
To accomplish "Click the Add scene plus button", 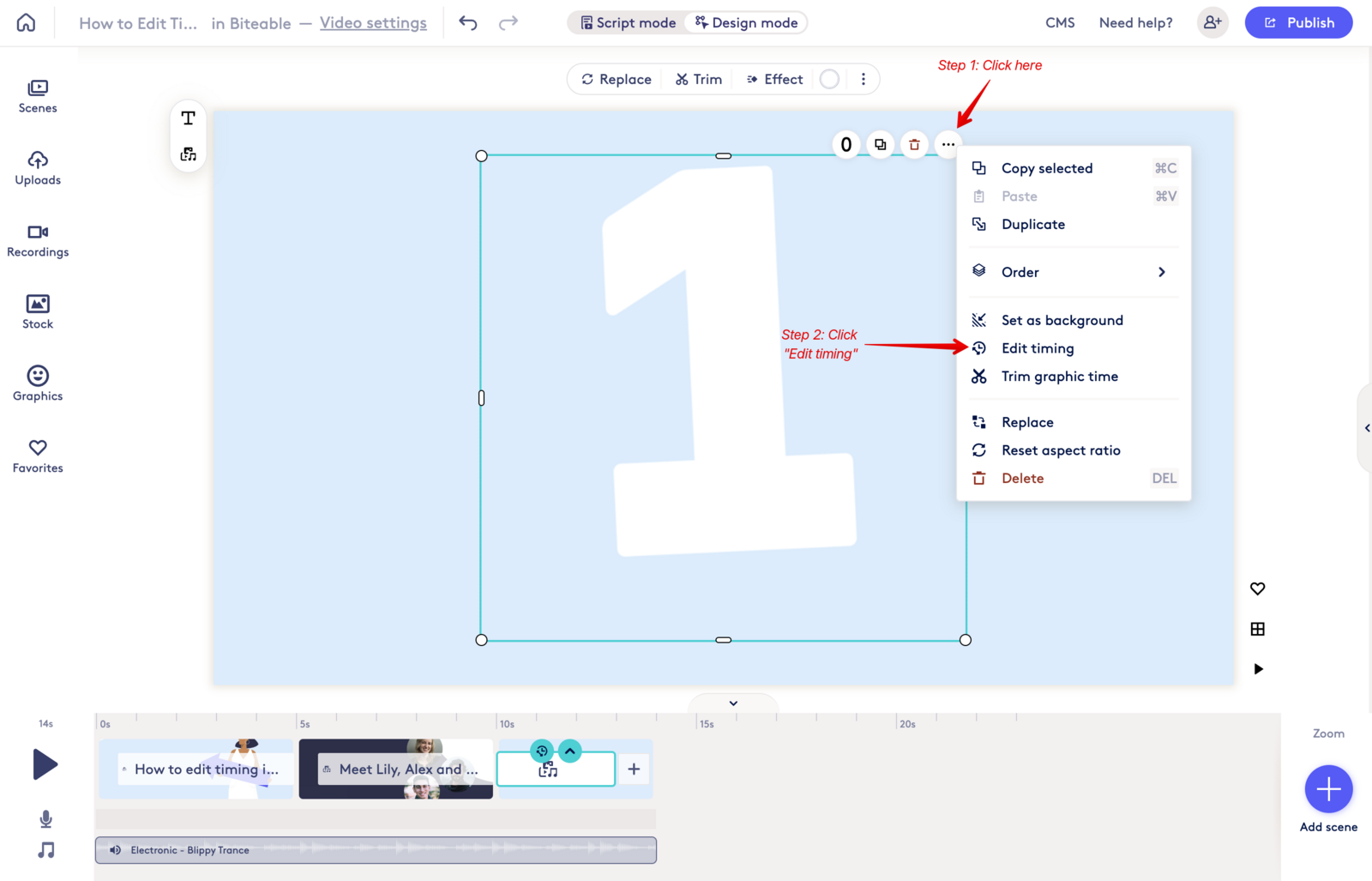I will pyautogui.click(x=1328, y=788).
